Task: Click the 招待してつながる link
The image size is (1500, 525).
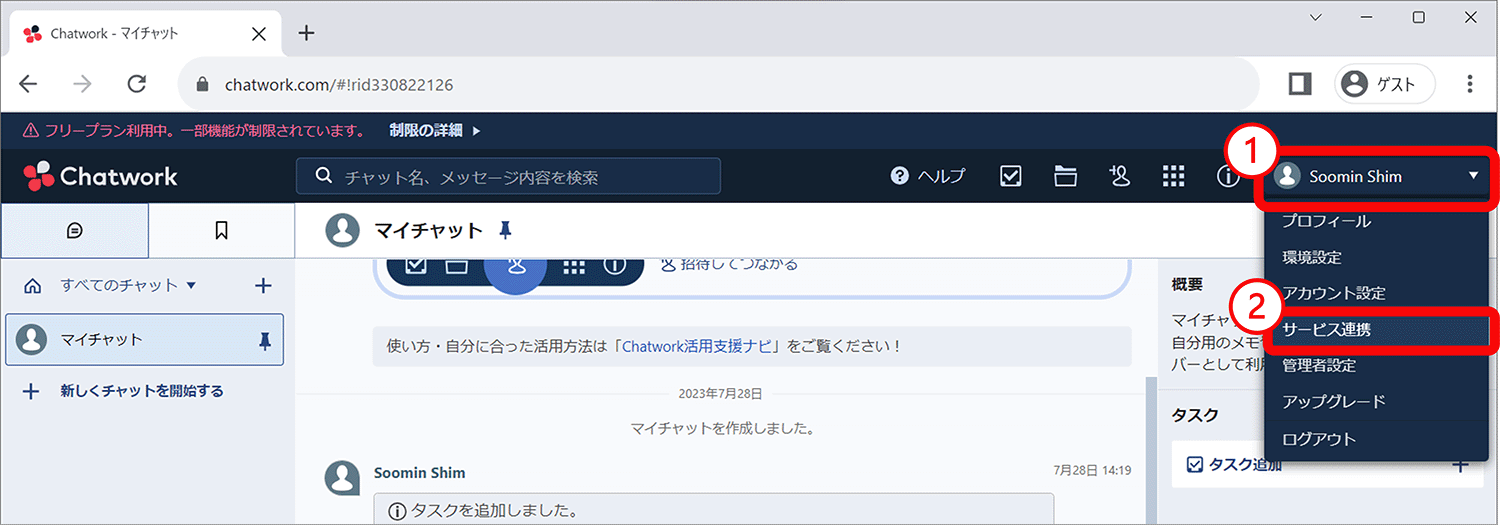Action: [x=729, y=264]
